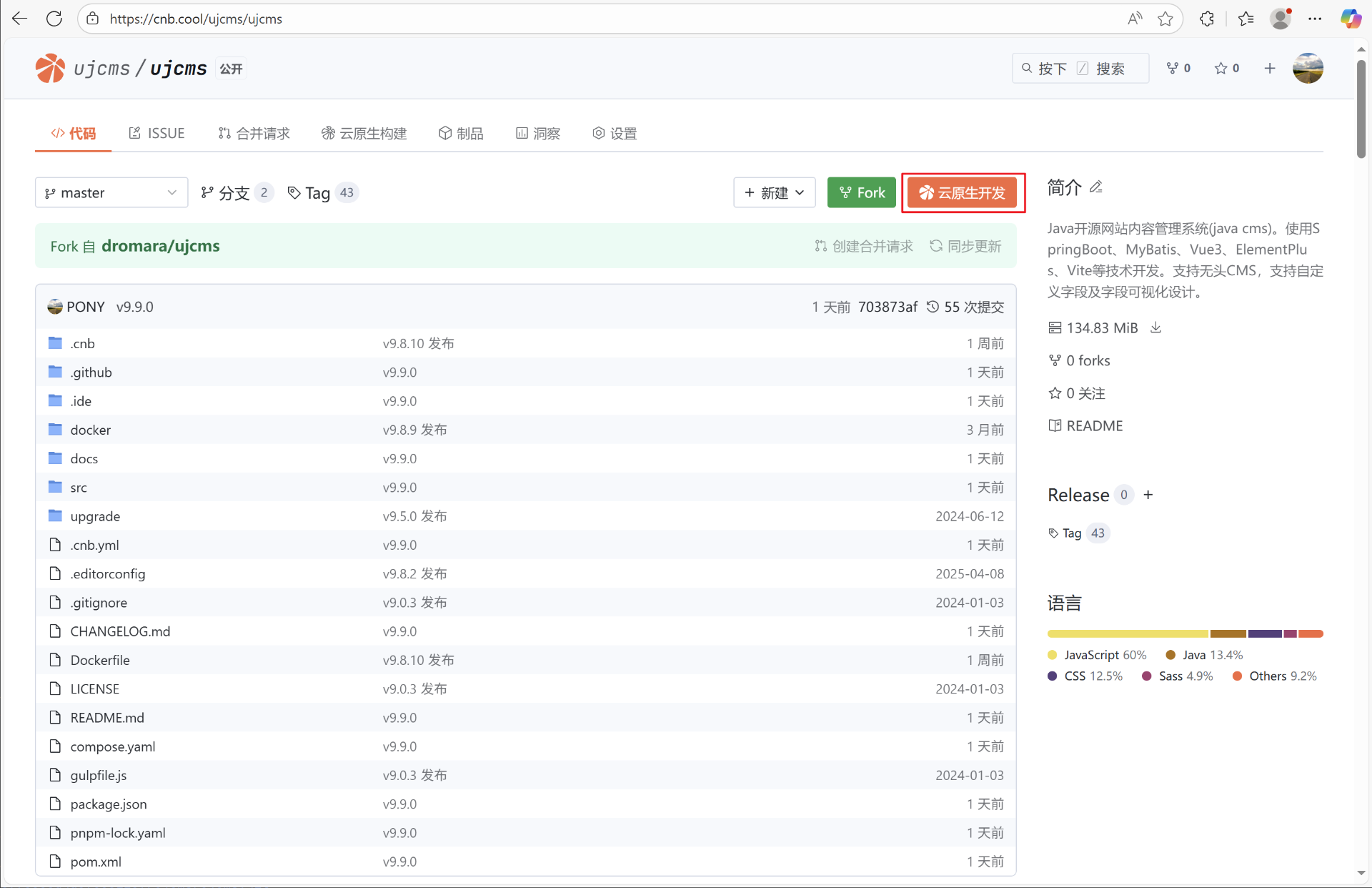Viewport: 1372px width, 888px height.
Task: Open package.json file
Action: (109, 804)
